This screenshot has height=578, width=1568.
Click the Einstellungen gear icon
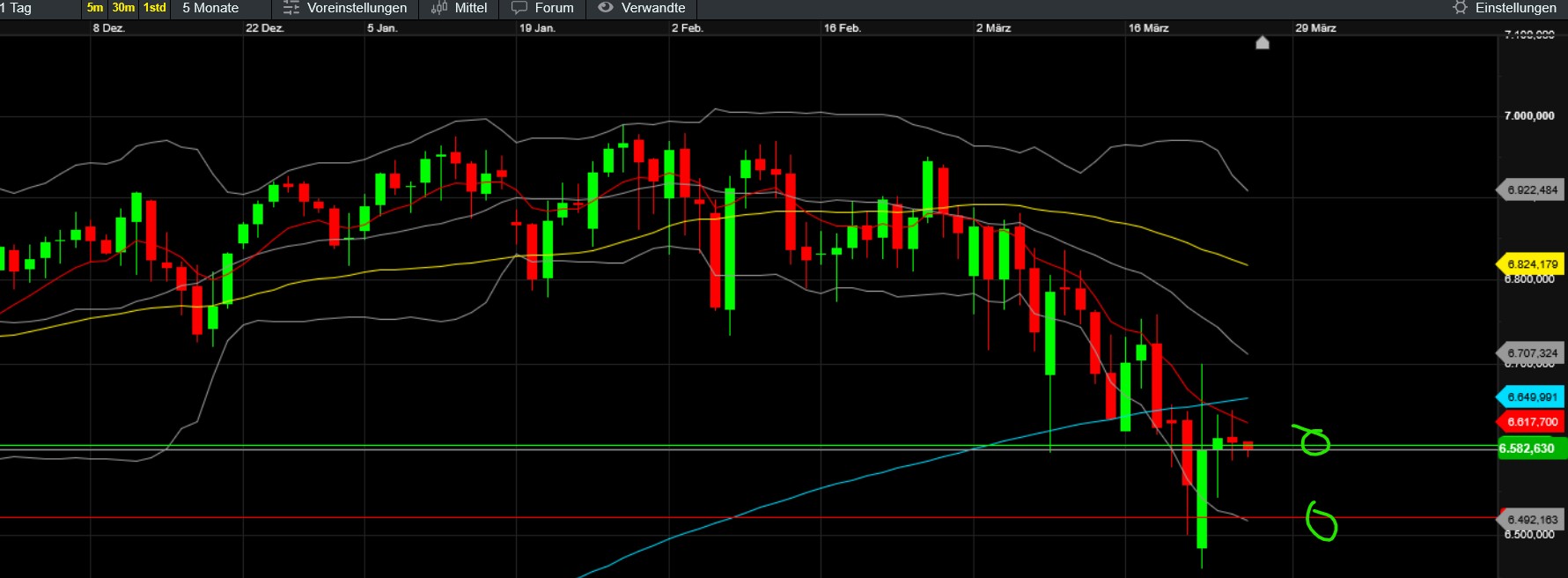1460,8
